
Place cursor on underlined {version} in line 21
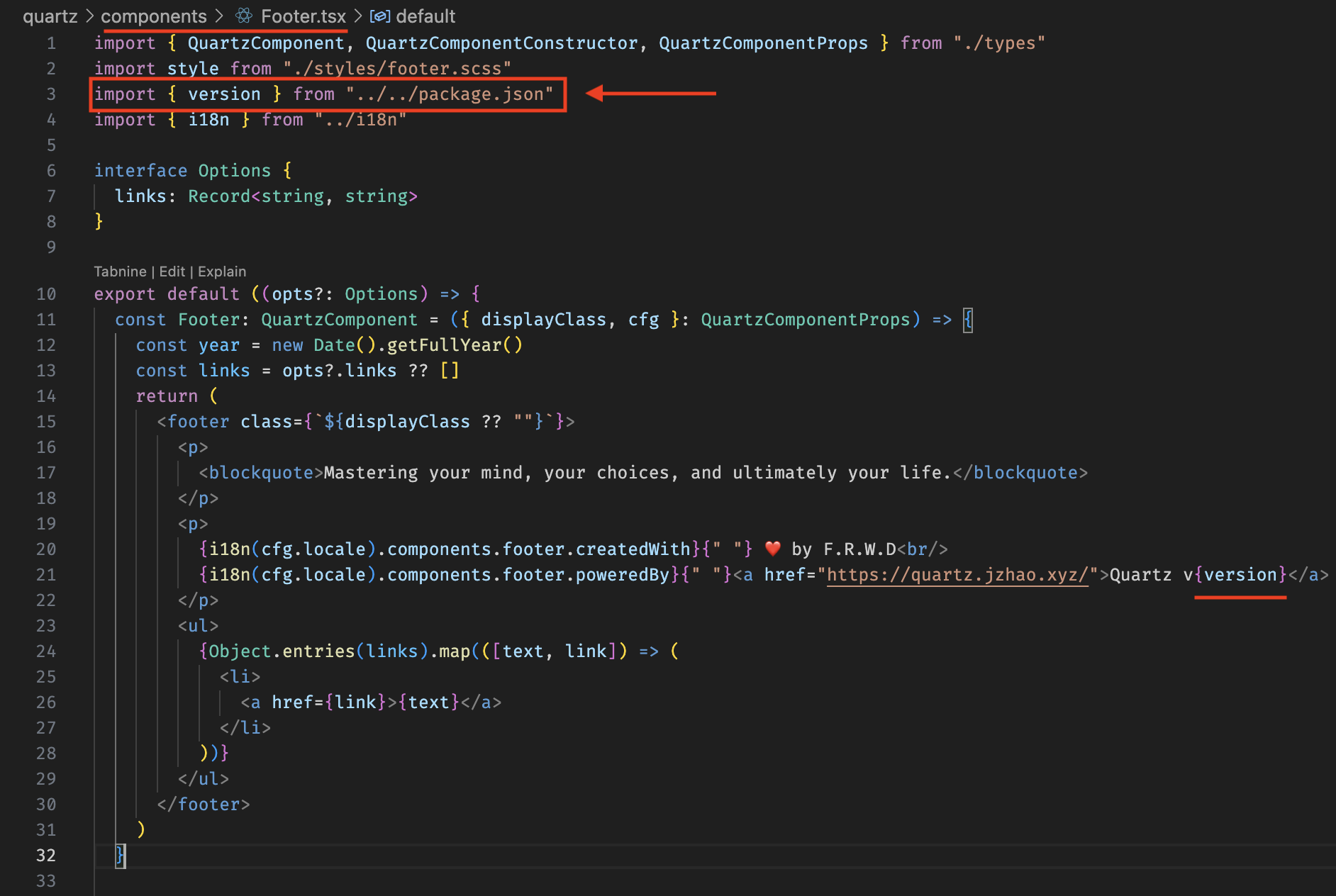(1240, 574)
